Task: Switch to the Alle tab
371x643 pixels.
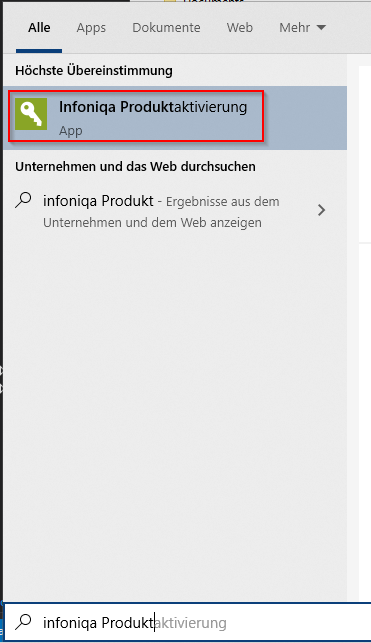Action: [39, 27]
